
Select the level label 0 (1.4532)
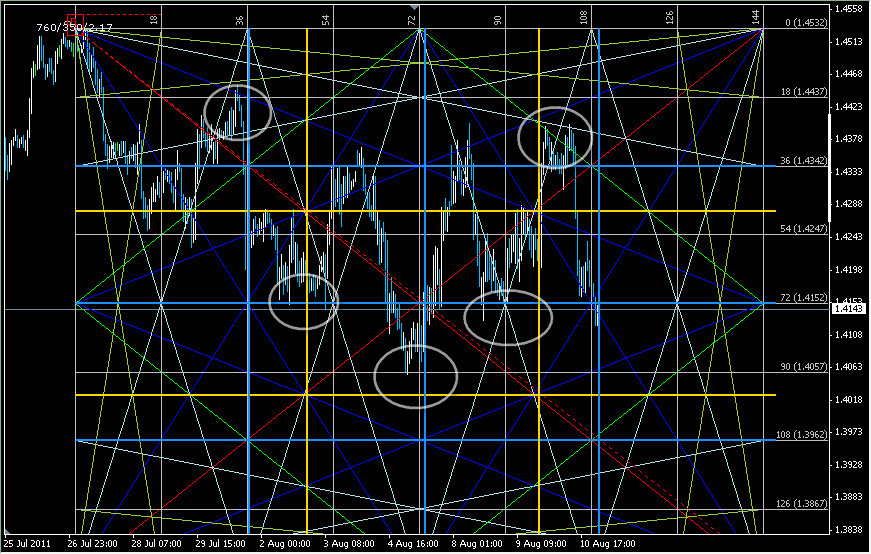(x=806, y=23)
